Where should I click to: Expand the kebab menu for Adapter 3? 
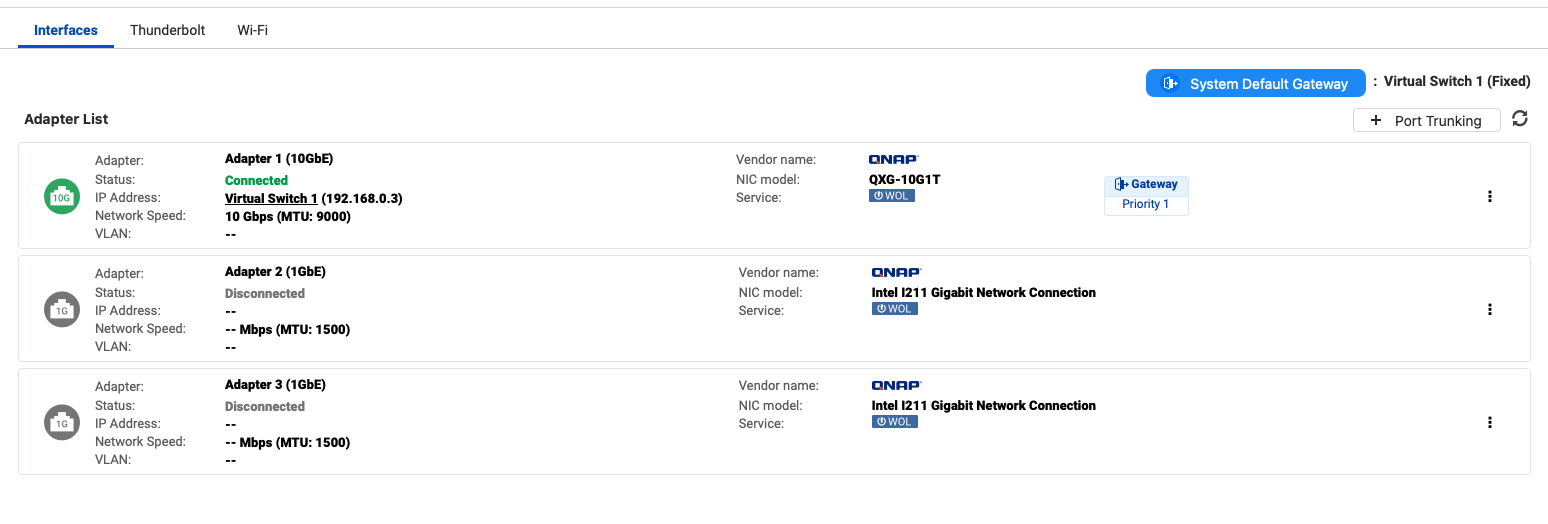coord(1490,422)
